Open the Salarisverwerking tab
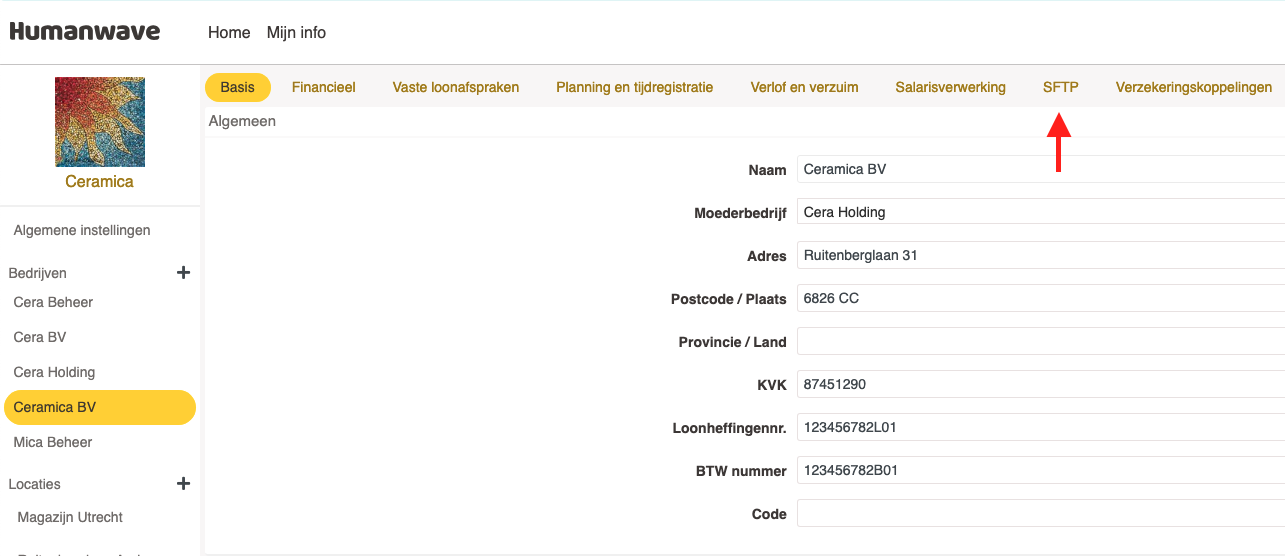The height and width of the screenshot is (556, 1285). pos(950,87)
